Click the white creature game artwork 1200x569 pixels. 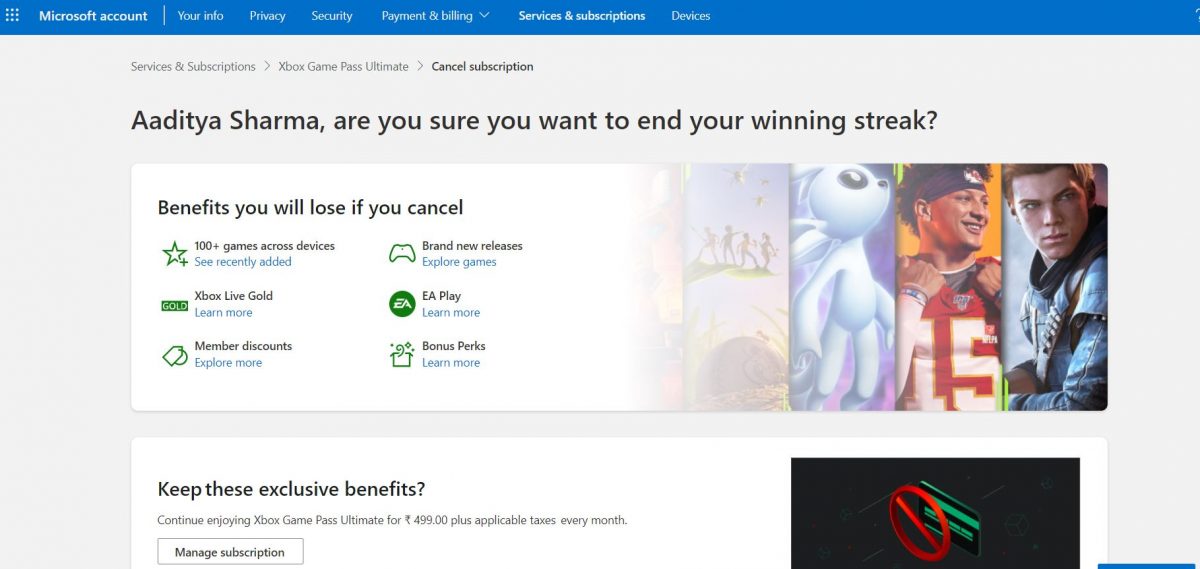842,287
